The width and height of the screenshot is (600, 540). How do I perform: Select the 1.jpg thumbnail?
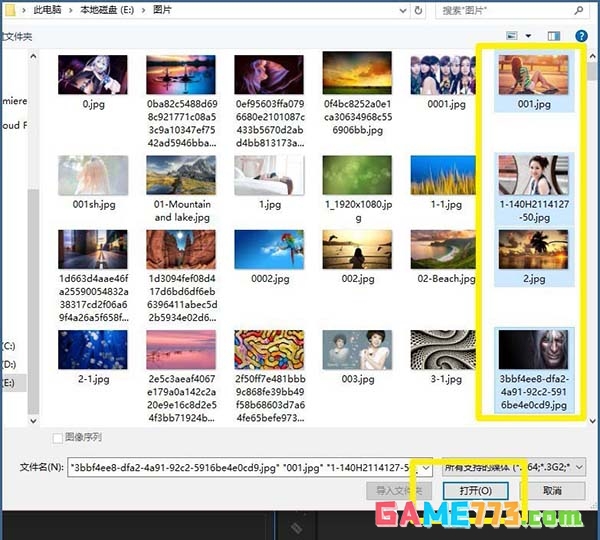(x=269, y=175)
